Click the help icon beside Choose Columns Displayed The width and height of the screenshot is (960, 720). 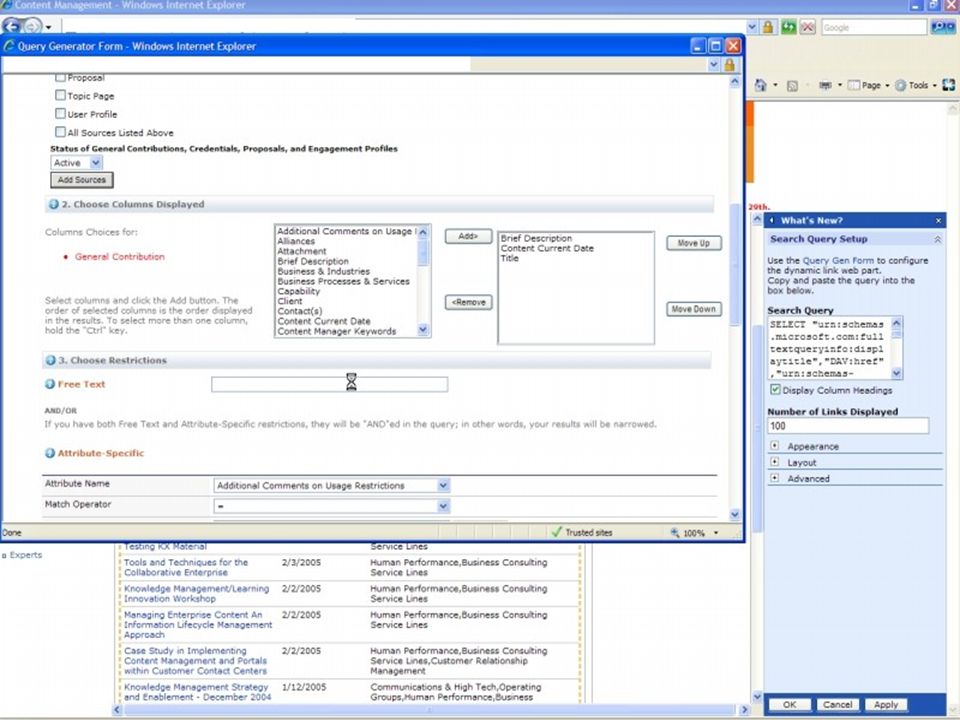(53, 204)
